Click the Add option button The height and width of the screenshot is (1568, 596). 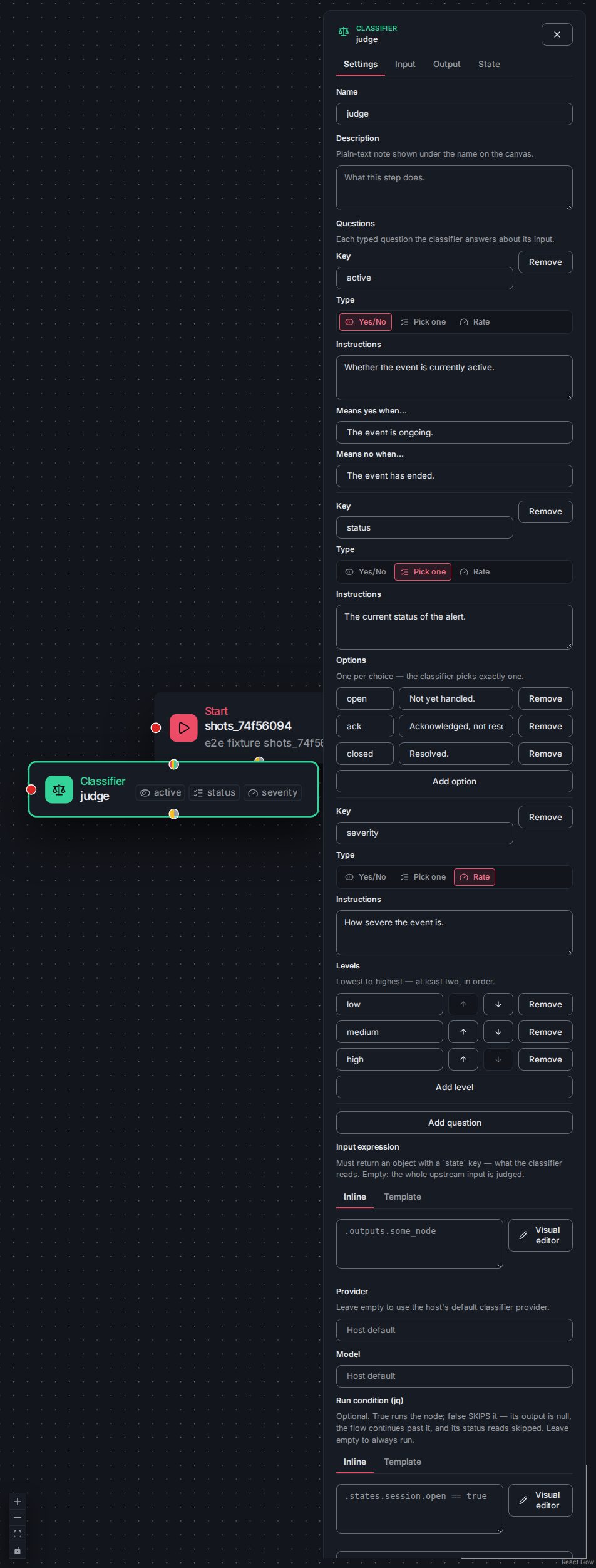tap(455, 781)
